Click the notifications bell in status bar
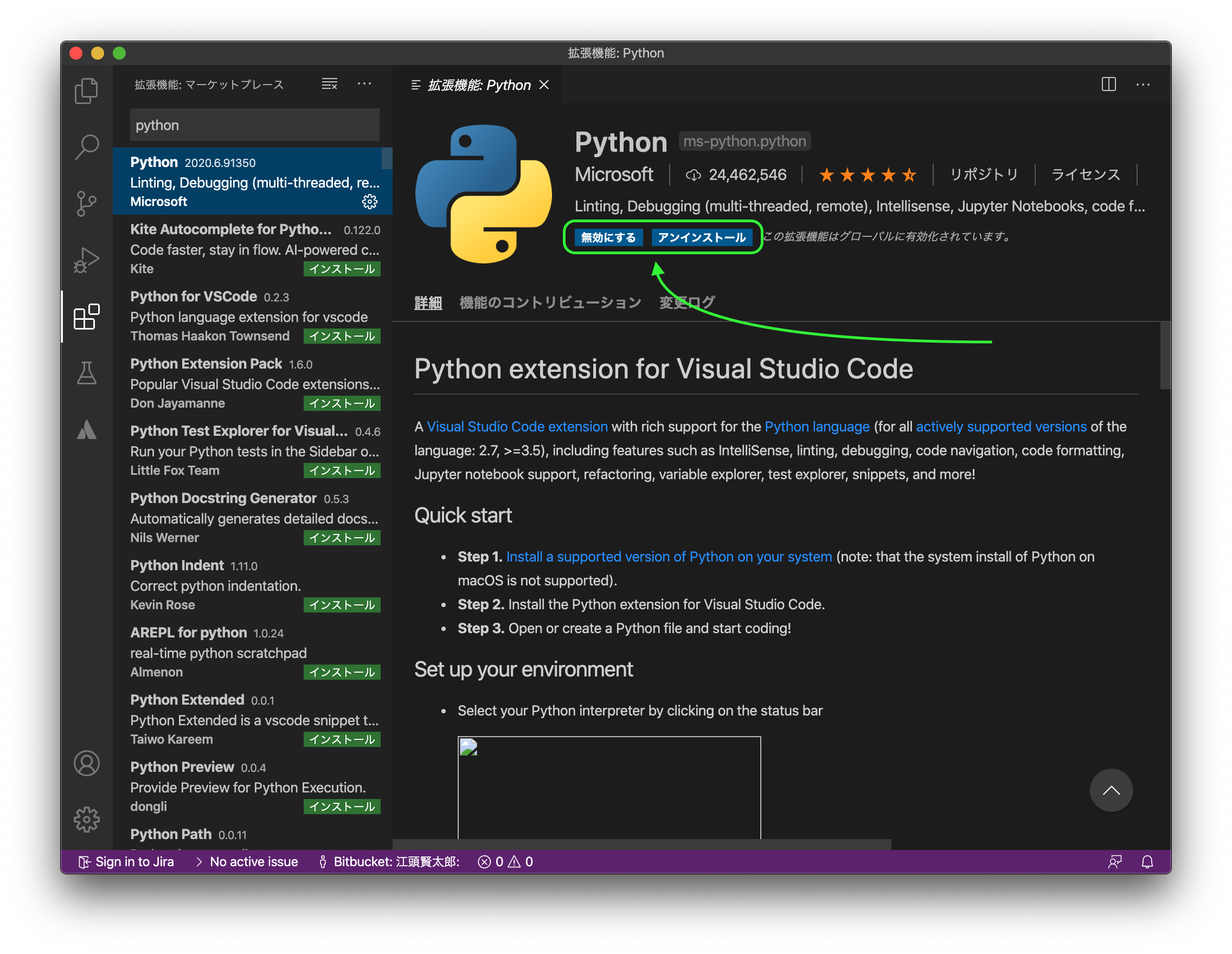 tap(1147, 861)
